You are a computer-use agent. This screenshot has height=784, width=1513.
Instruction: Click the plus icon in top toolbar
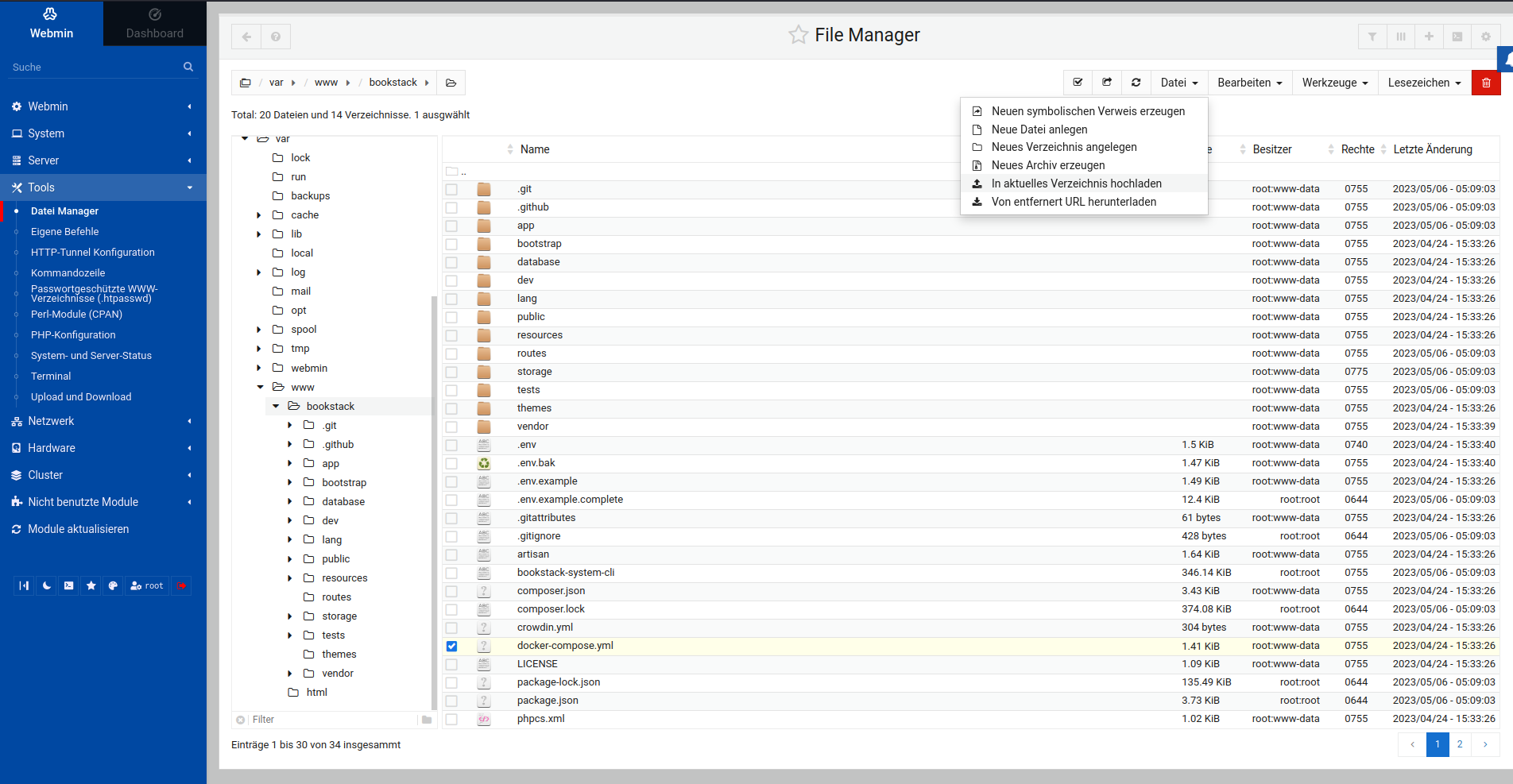pos(1429,37)
